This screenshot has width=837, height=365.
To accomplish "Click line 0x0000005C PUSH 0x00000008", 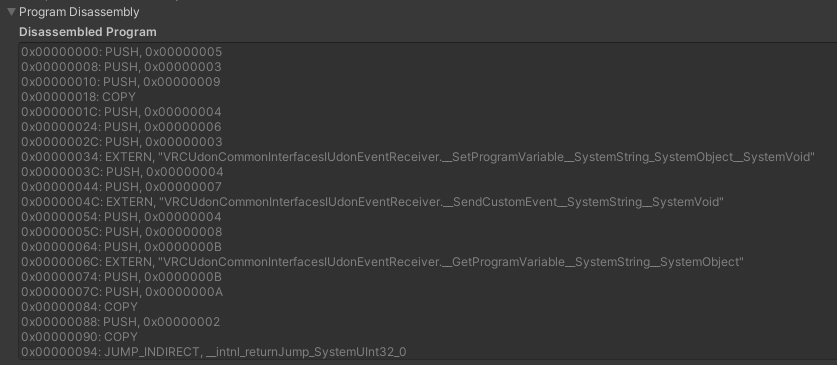I will point(122,232).
